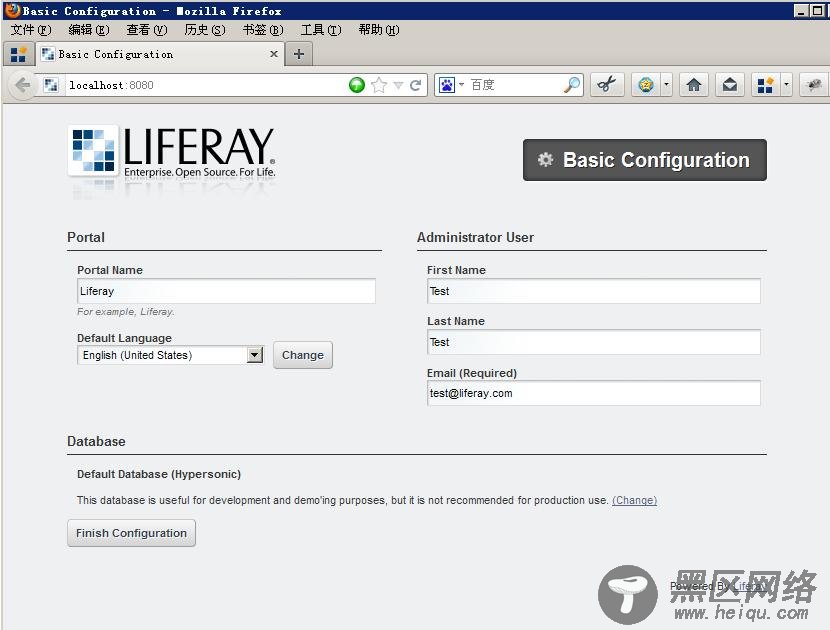
Task: Click the Last Name input field
Action: pyautogui.click(x=593, y=342)
